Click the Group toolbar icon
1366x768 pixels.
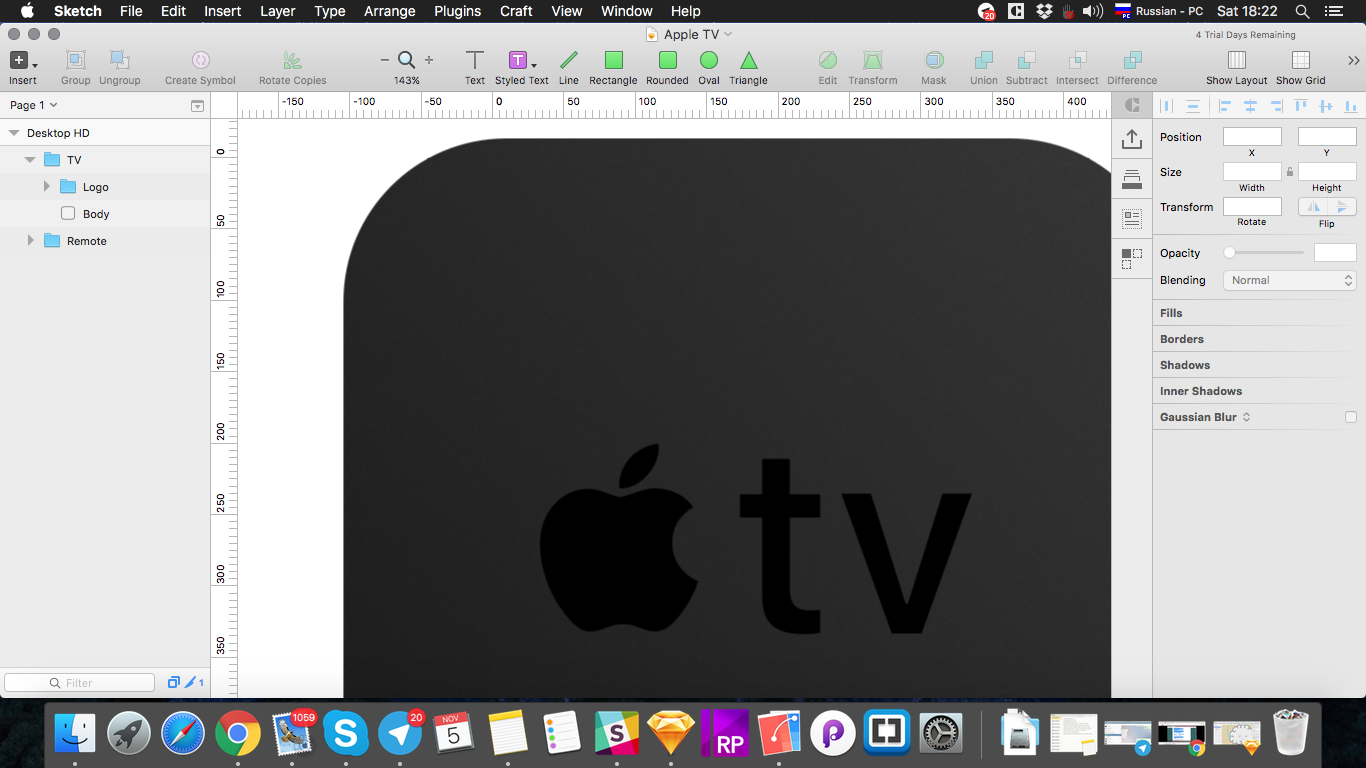pos(75,61)
